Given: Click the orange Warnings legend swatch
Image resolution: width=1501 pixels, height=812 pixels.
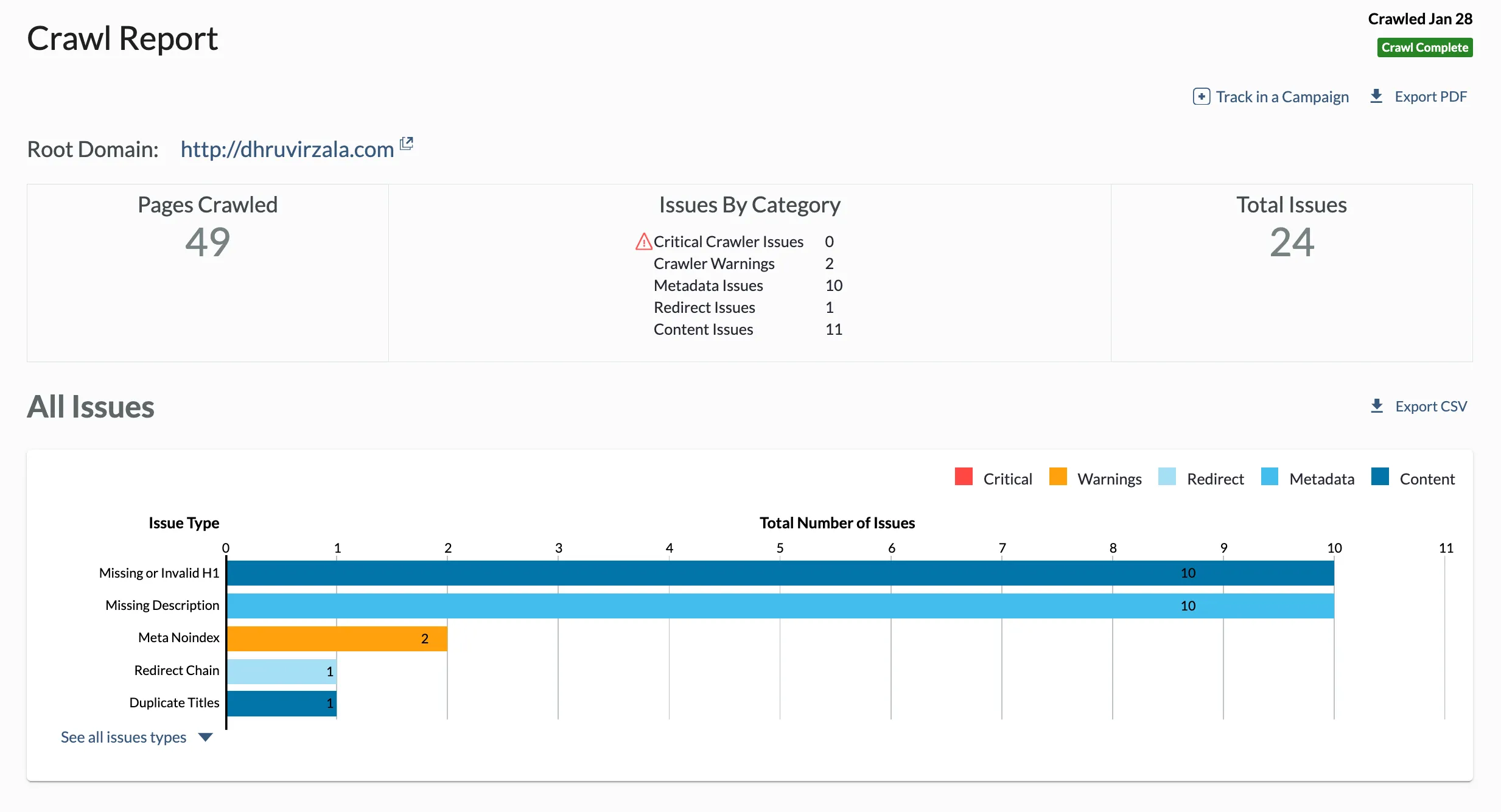Looking at the screenshot, I should [1058, 477].
